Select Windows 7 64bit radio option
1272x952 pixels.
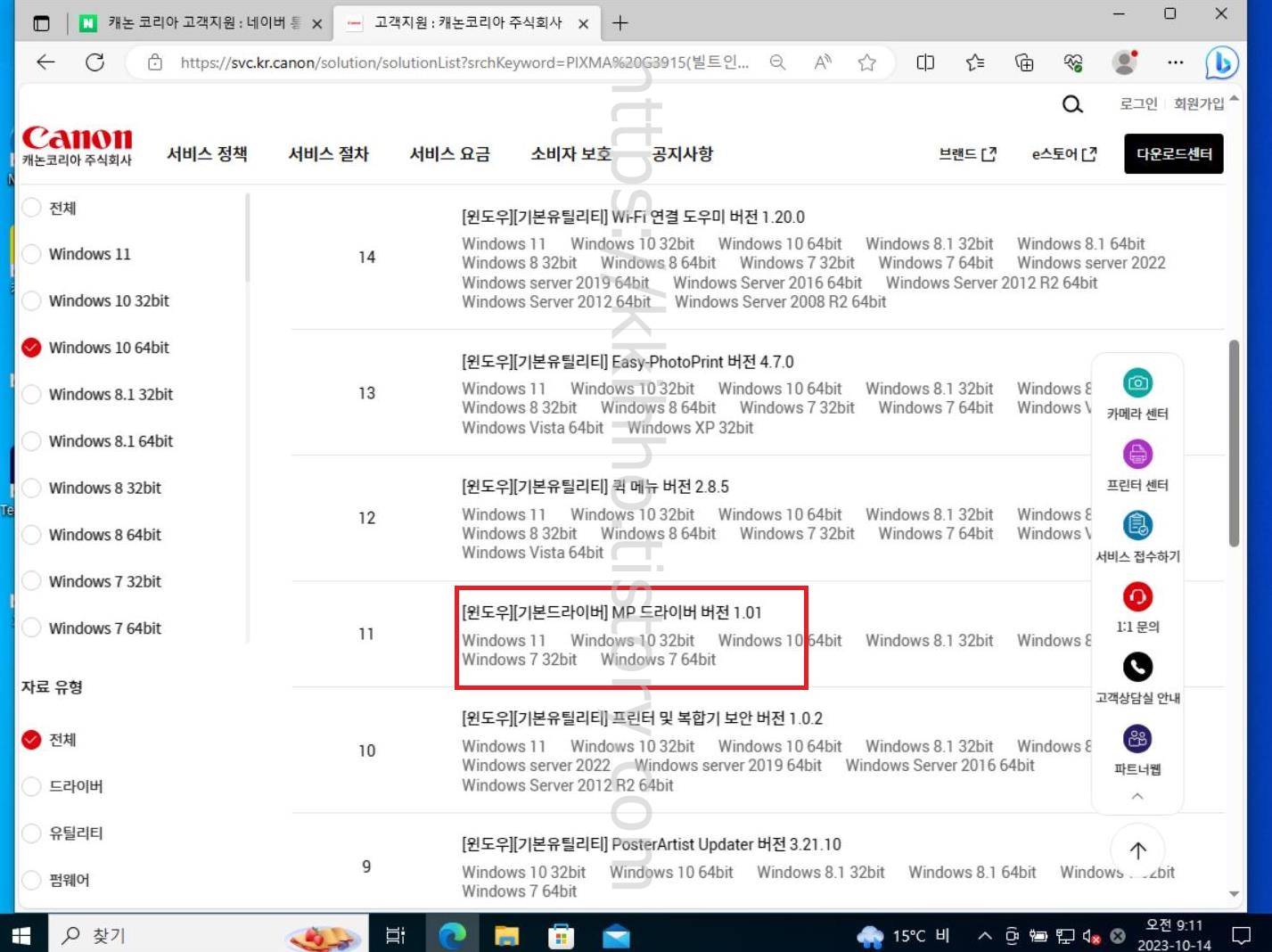[31, 628]
